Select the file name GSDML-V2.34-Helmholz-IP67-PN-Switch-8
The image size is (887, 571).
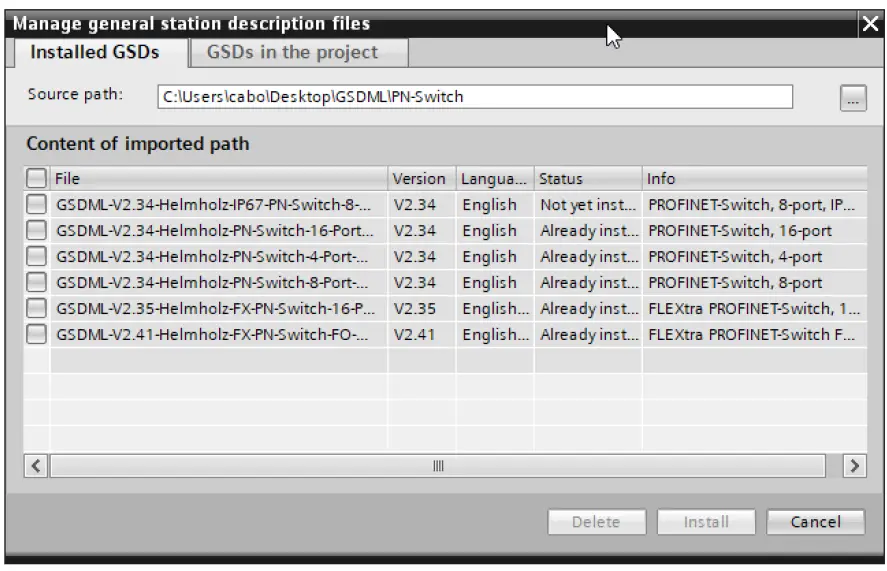click(x=213, y=204)
